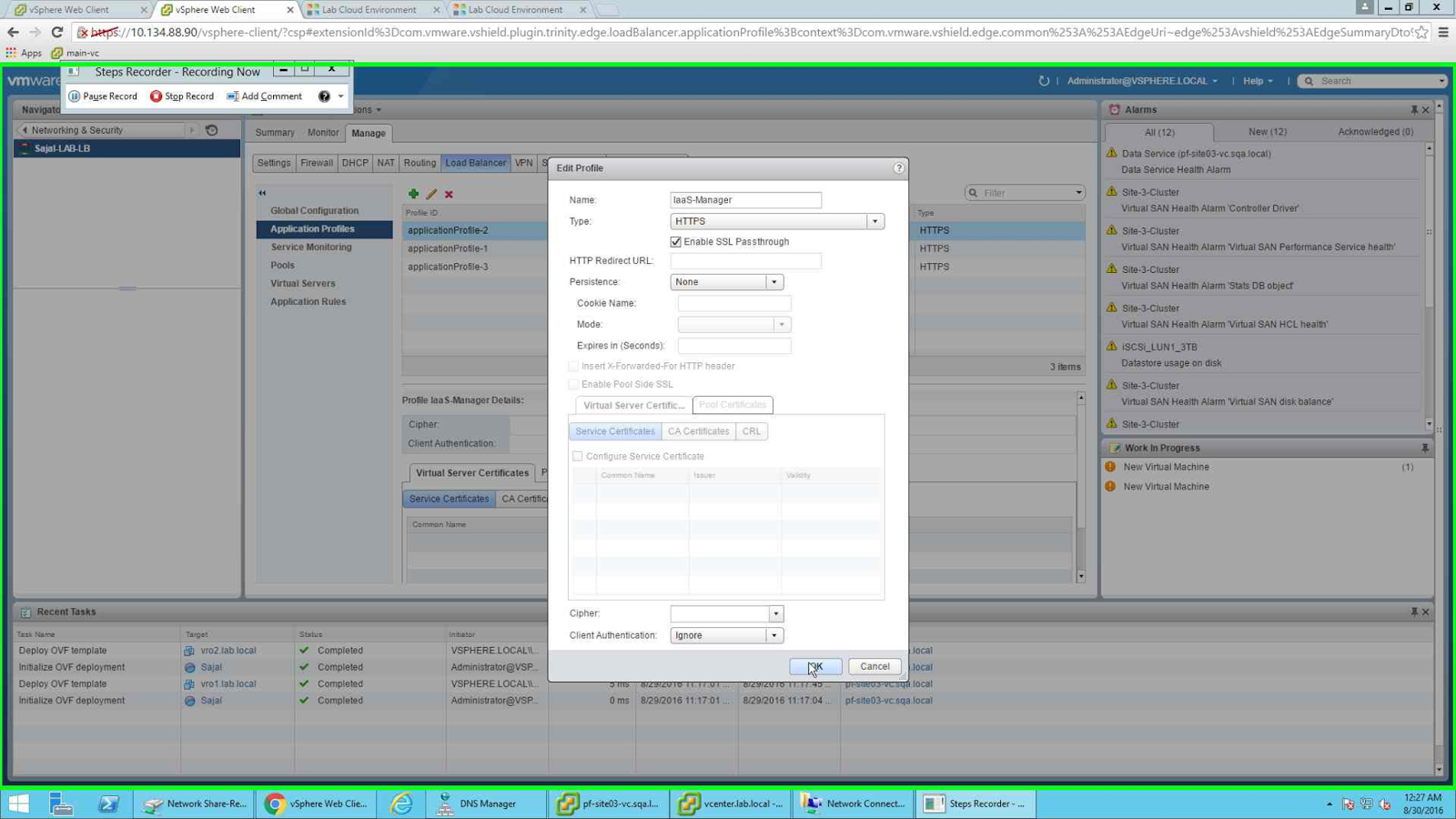
Task: Open the Windows Start button
Action: (x=18, y=804)
